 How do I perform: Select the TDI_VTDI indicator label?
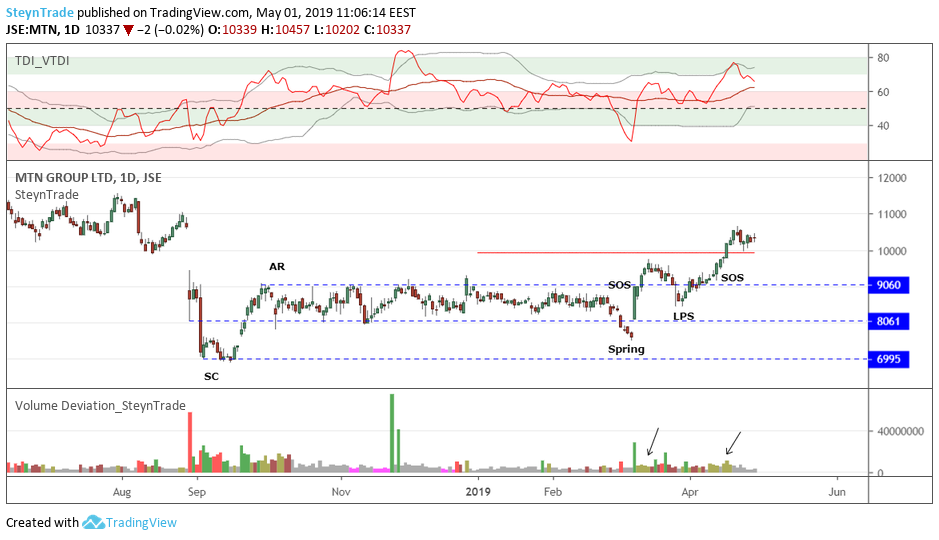pyautogui.click(x=43, y=60)
